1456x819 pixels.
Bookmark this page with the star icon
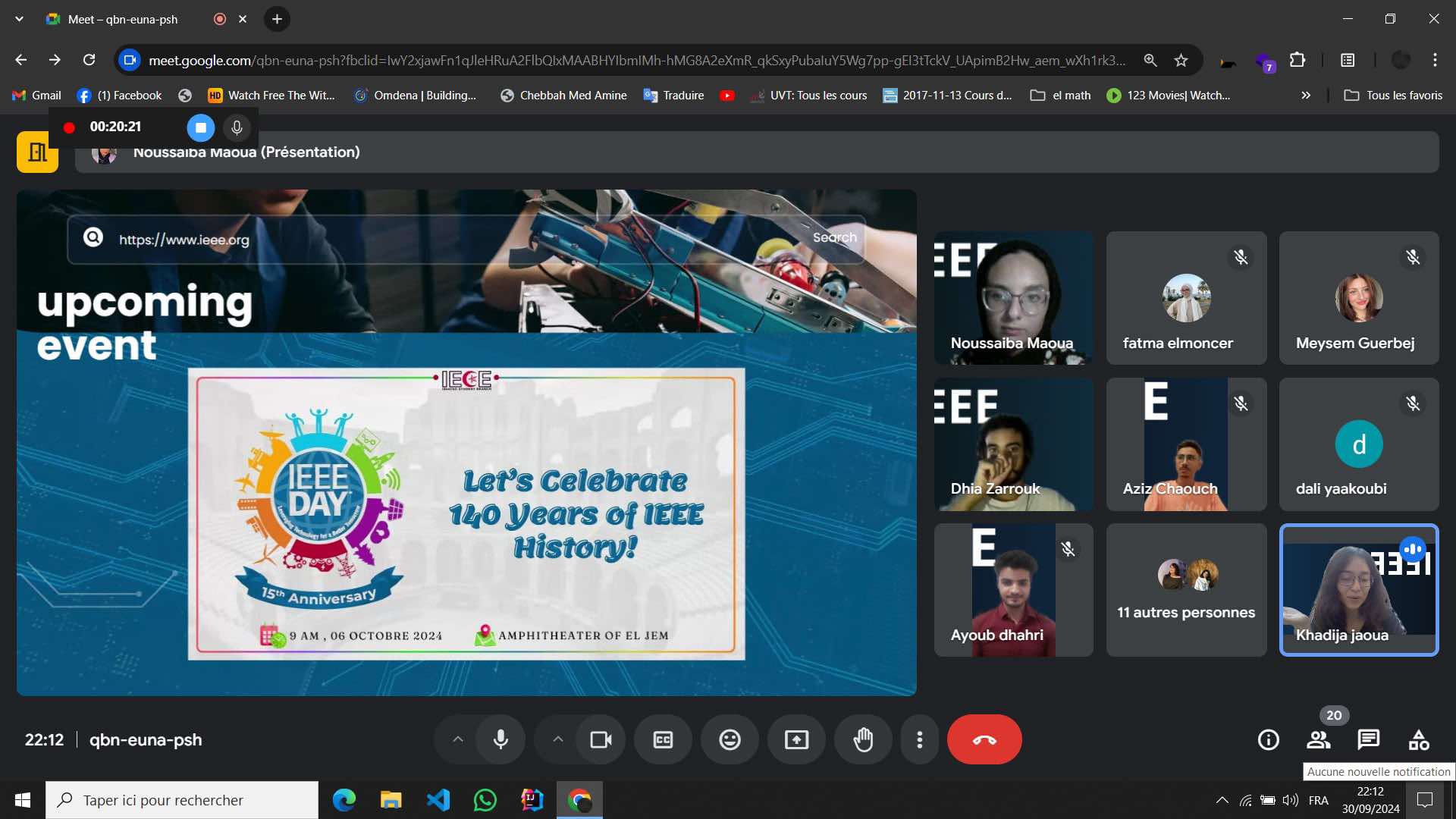(1181, 60)
